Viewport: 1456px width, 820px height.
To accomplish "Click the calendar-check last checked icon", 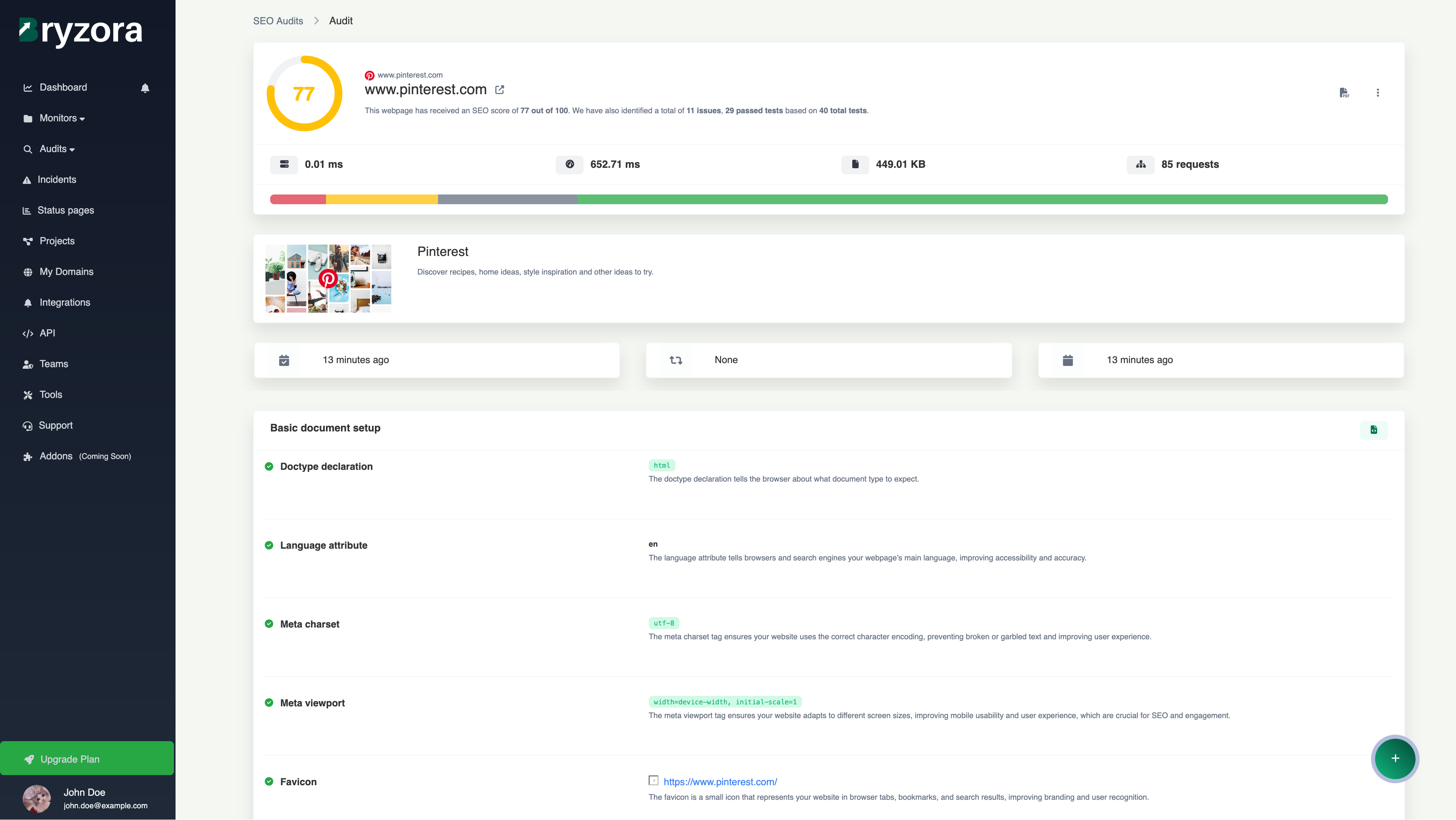I will tap(284, 361).
